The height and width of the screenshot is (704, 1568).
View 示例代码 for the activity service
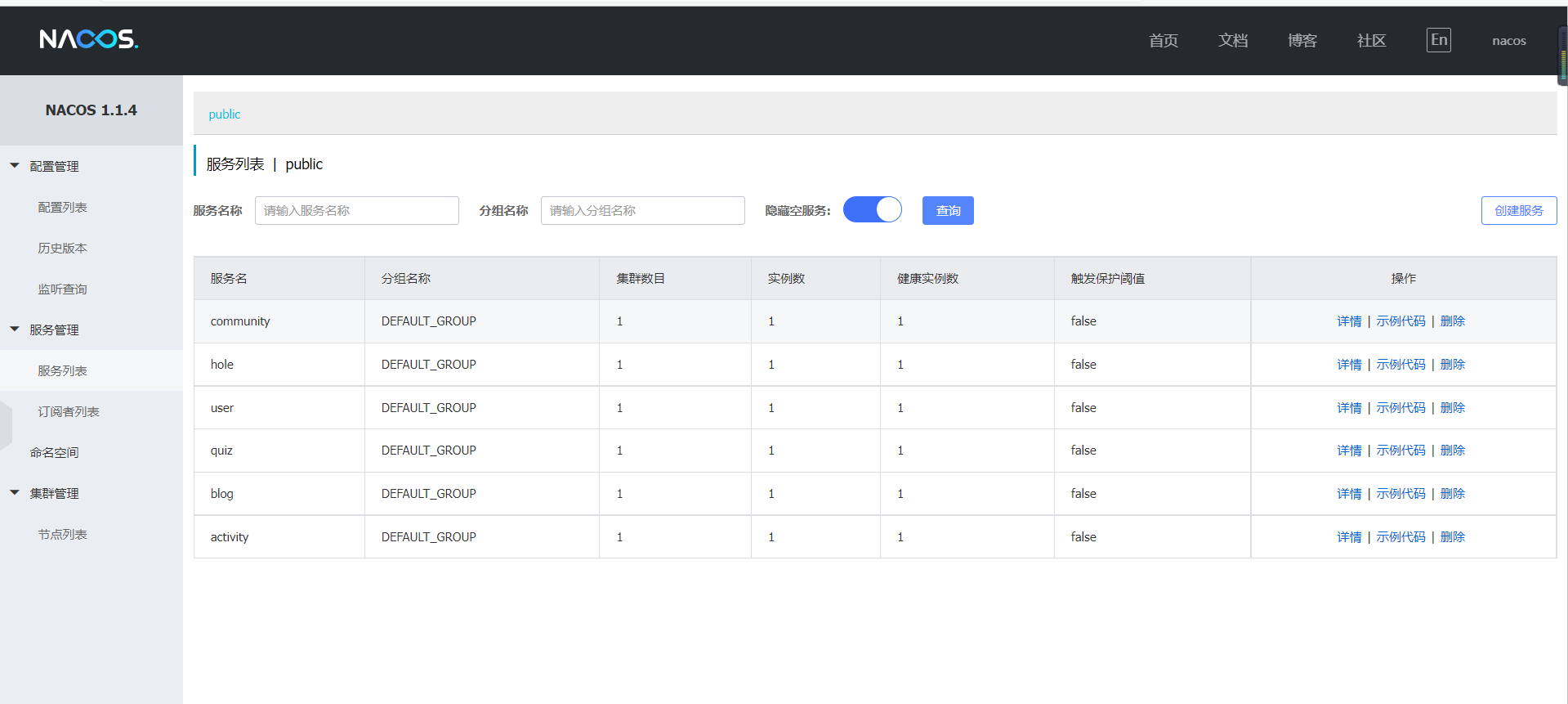1400,537
